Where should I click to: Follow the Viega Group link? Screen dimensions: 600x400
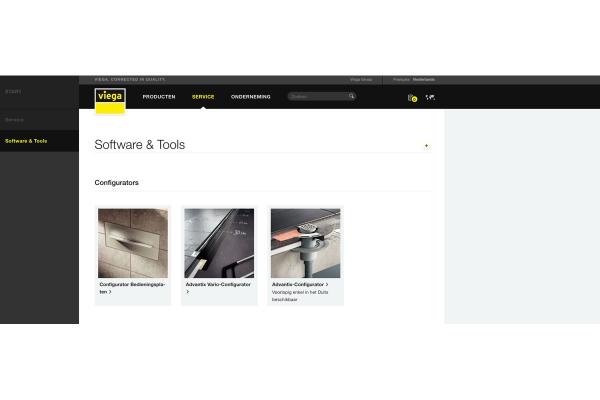[361, 80]
